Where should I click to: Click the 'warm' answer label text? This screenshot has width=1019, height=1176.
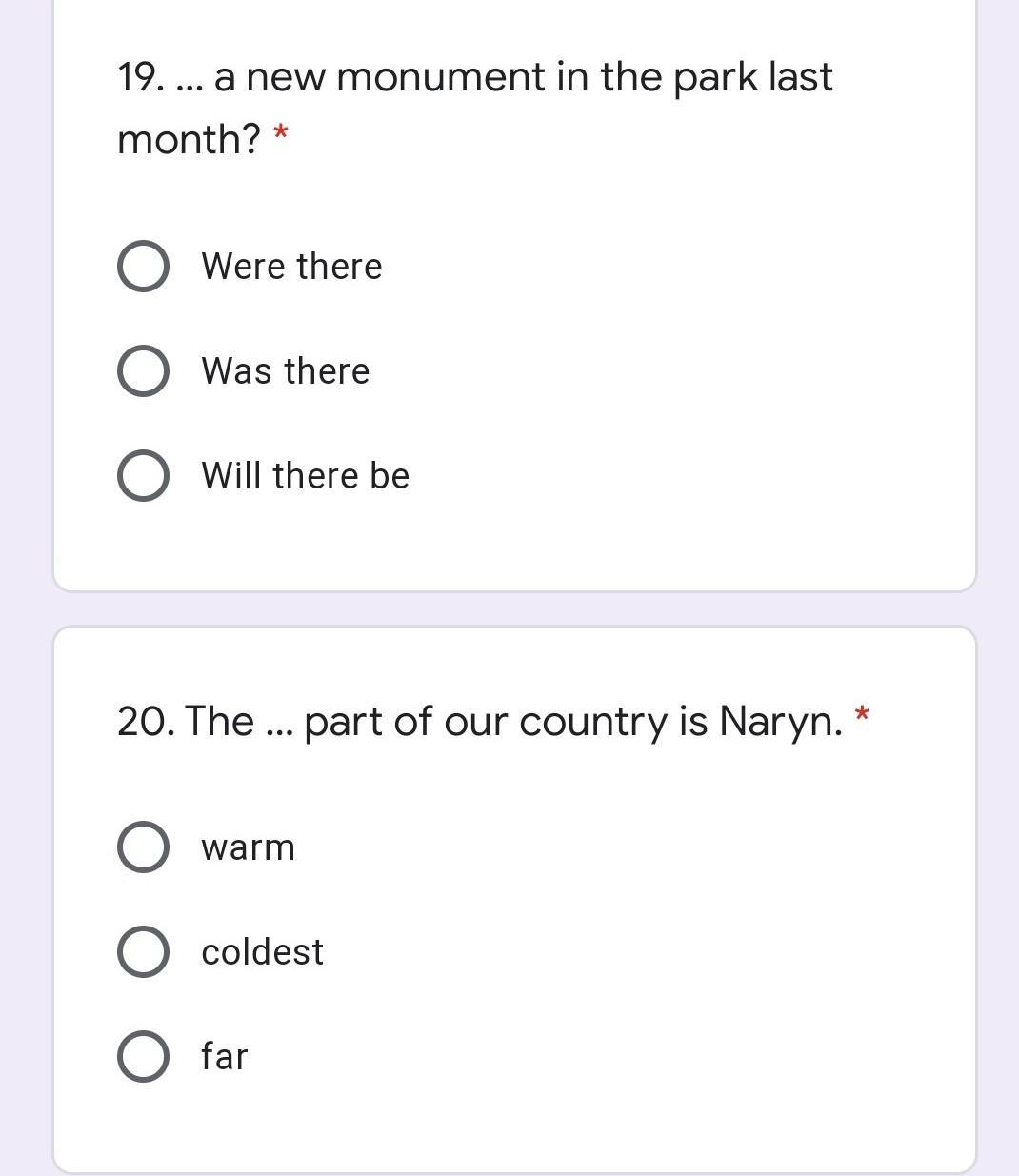[x=248, y=847]
